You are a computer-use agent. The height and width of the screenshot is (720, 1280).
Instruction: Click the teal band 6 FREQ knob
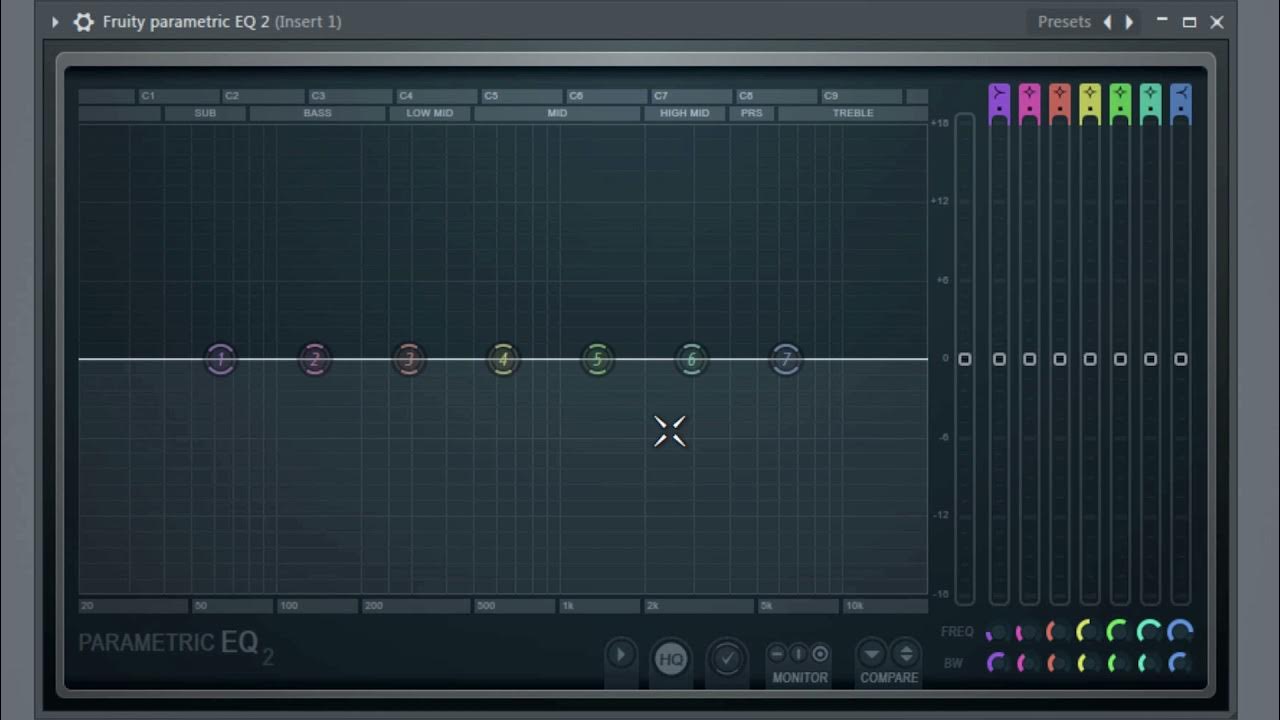pyautogui.click(x=1150, y=633)
